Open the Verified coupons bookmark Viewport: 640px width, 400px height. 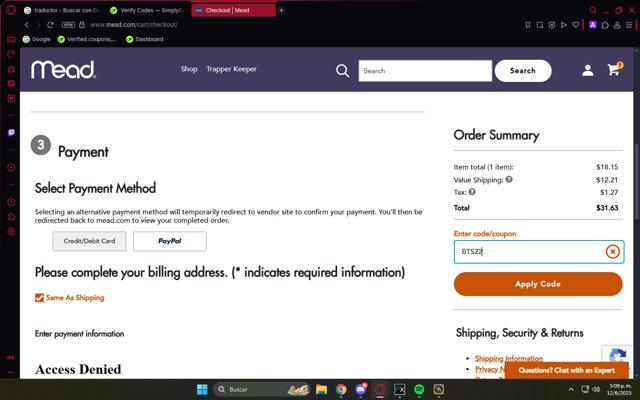coord(87,39)
